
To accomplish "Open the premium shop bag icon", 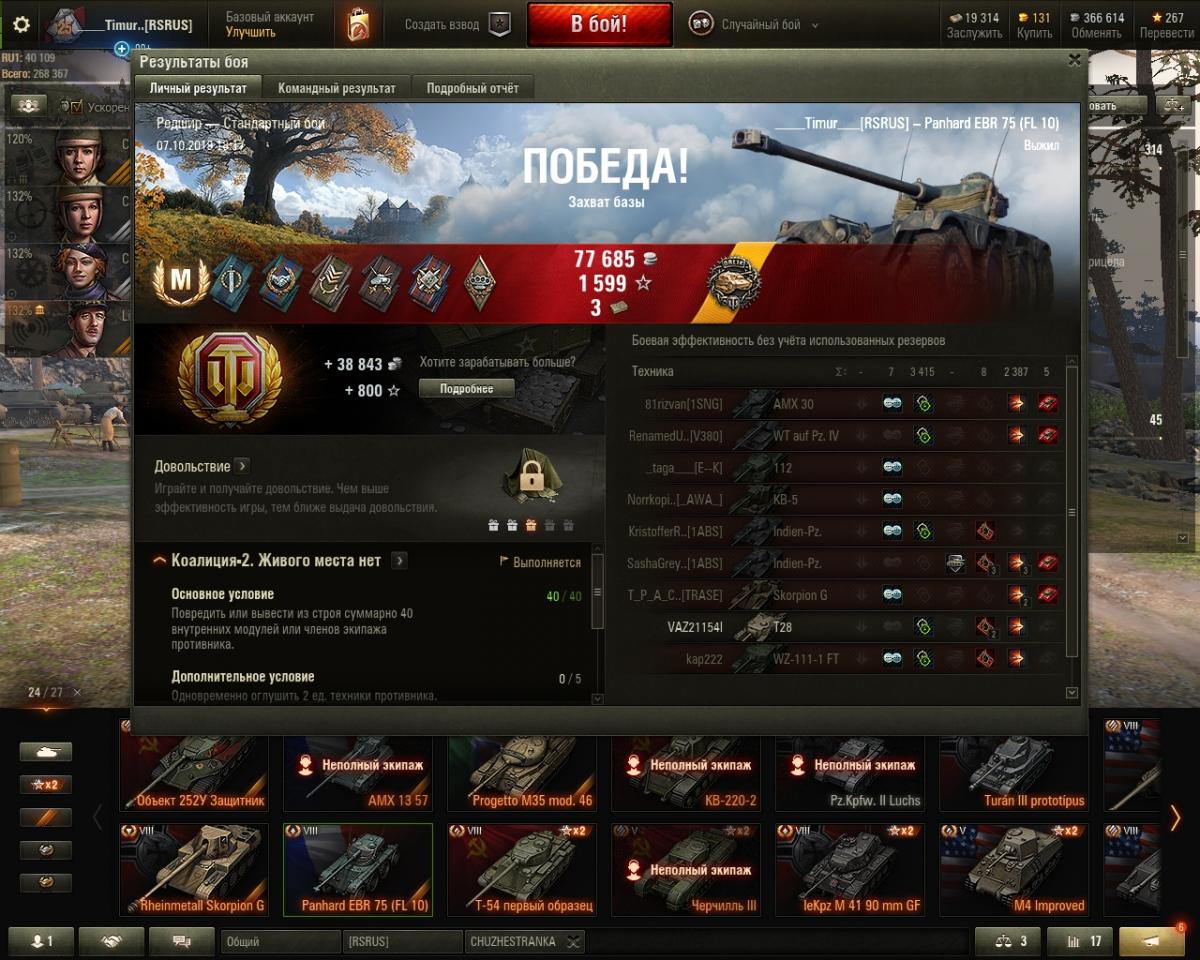I will pyautogui.click(x=358, y=25).
